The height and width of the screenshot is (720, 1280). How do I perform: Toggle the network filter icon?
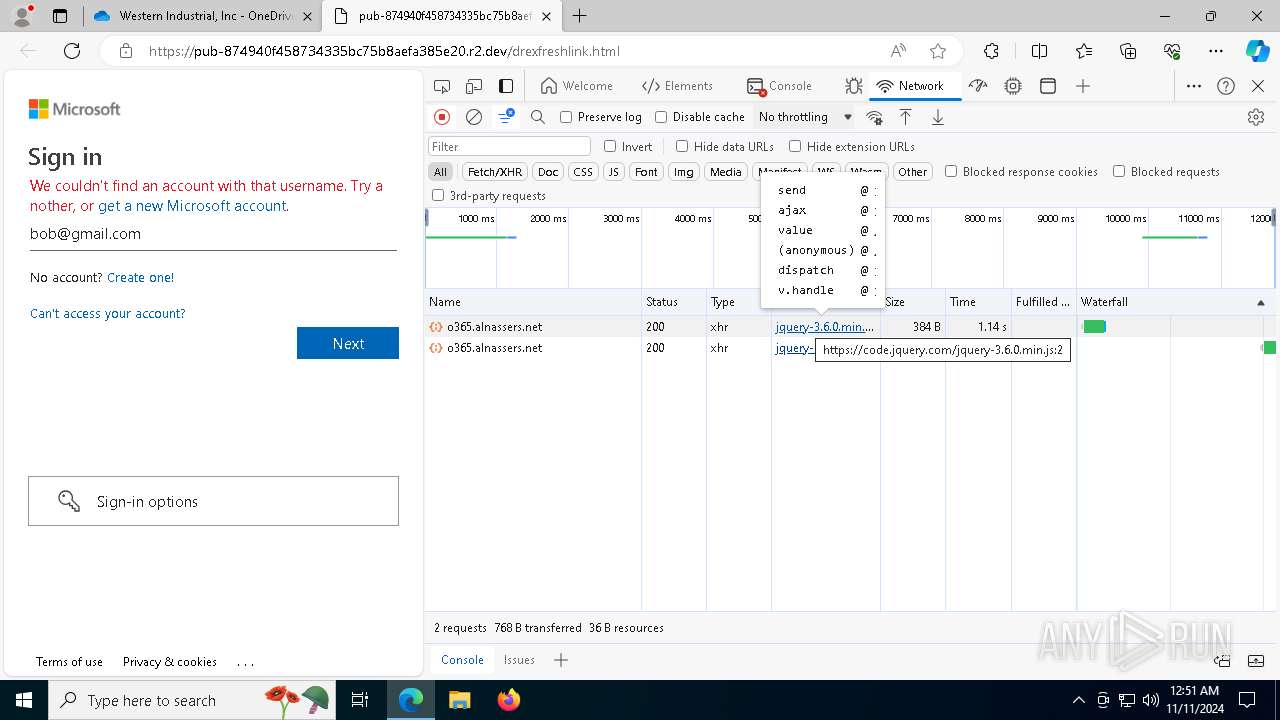(506, 117)
